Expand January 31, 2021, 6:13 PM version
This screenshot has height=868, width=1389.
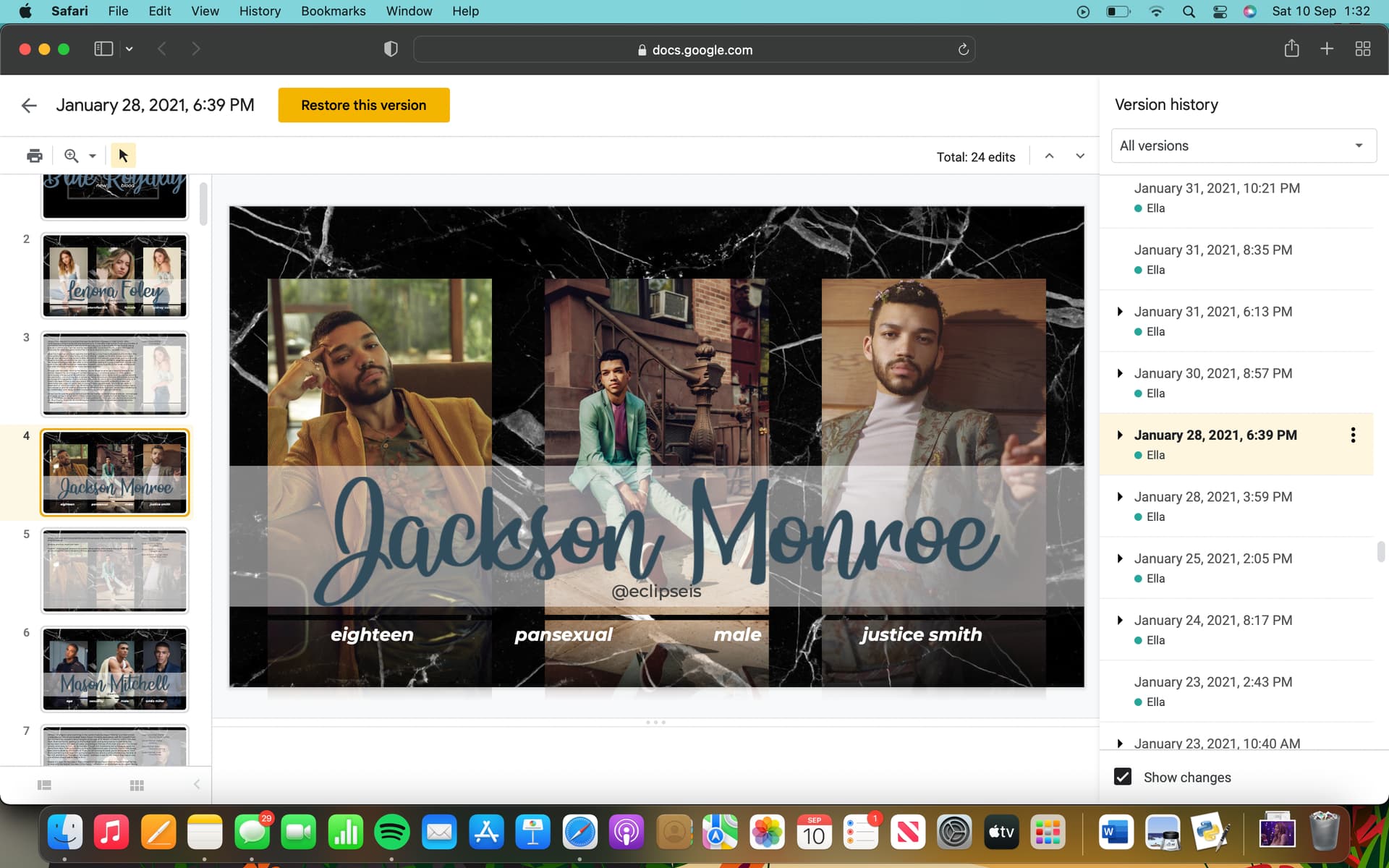[1120, 312]
